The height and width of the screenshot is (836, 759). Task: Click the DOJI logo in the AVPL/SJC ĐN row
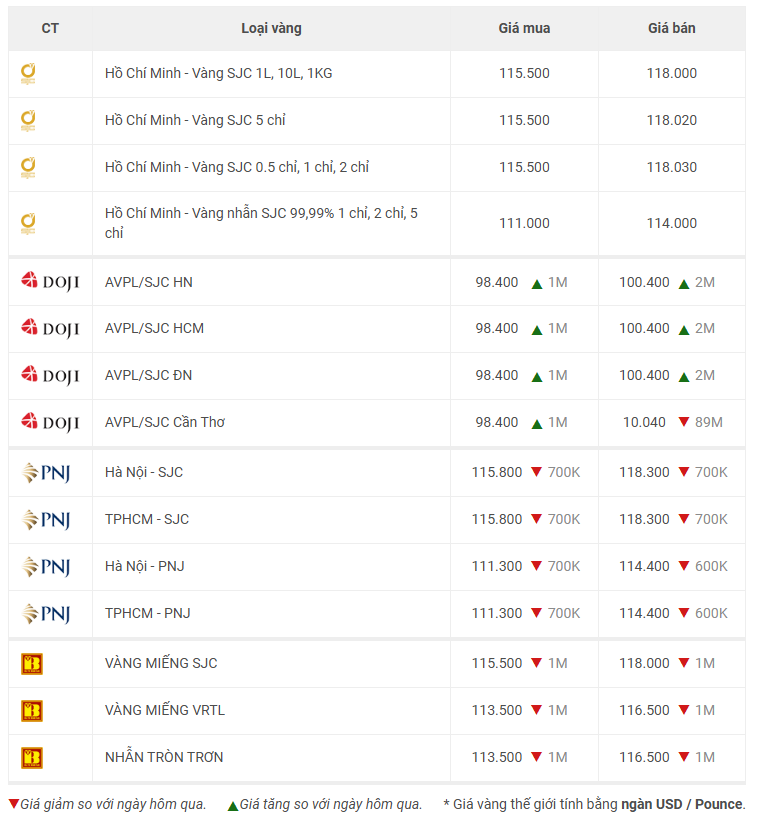(50, 375)
